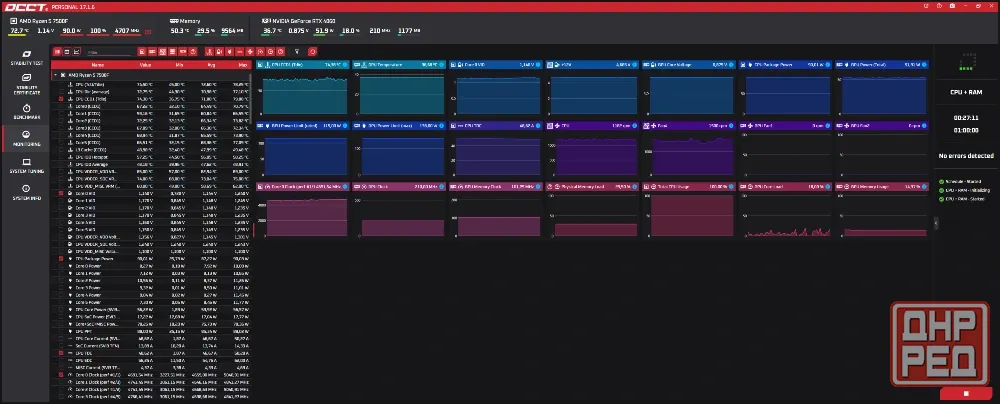Open the System Tuning section
The height and width of the screenshot is (404, 1000).
(26, 166)
